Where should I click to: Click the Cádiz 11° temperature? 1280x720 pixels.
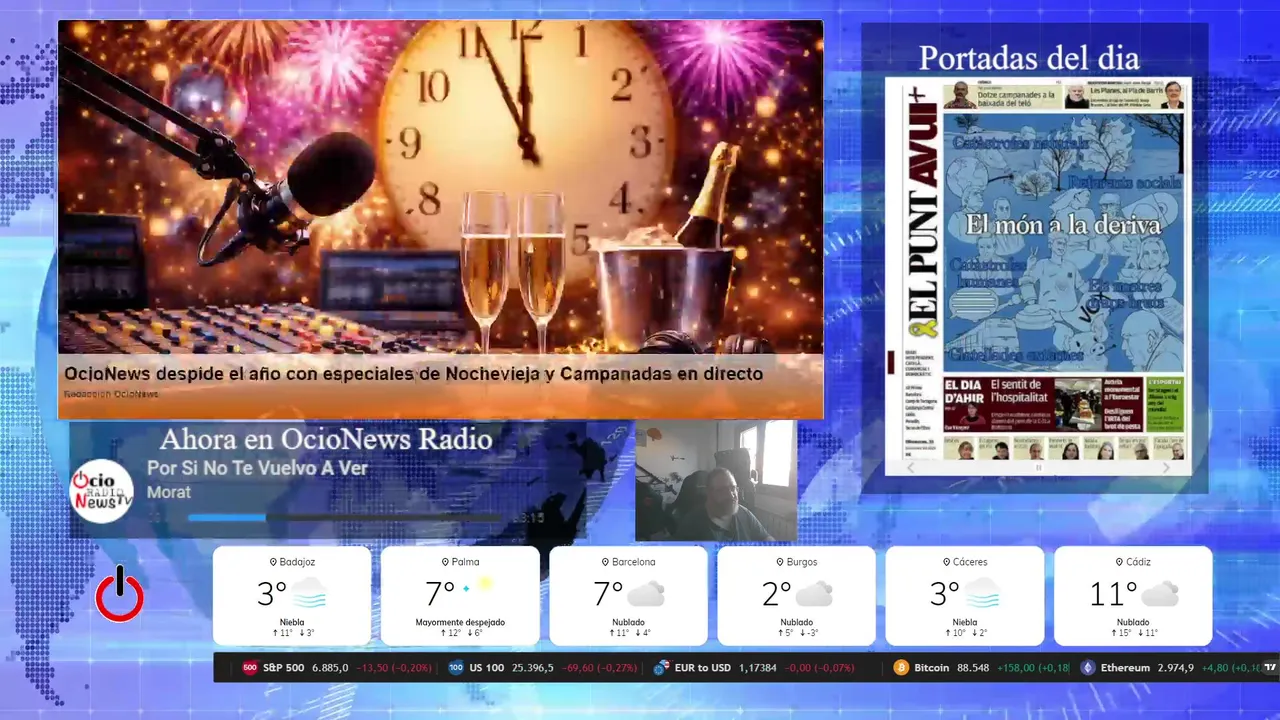tap(1113, 594)
